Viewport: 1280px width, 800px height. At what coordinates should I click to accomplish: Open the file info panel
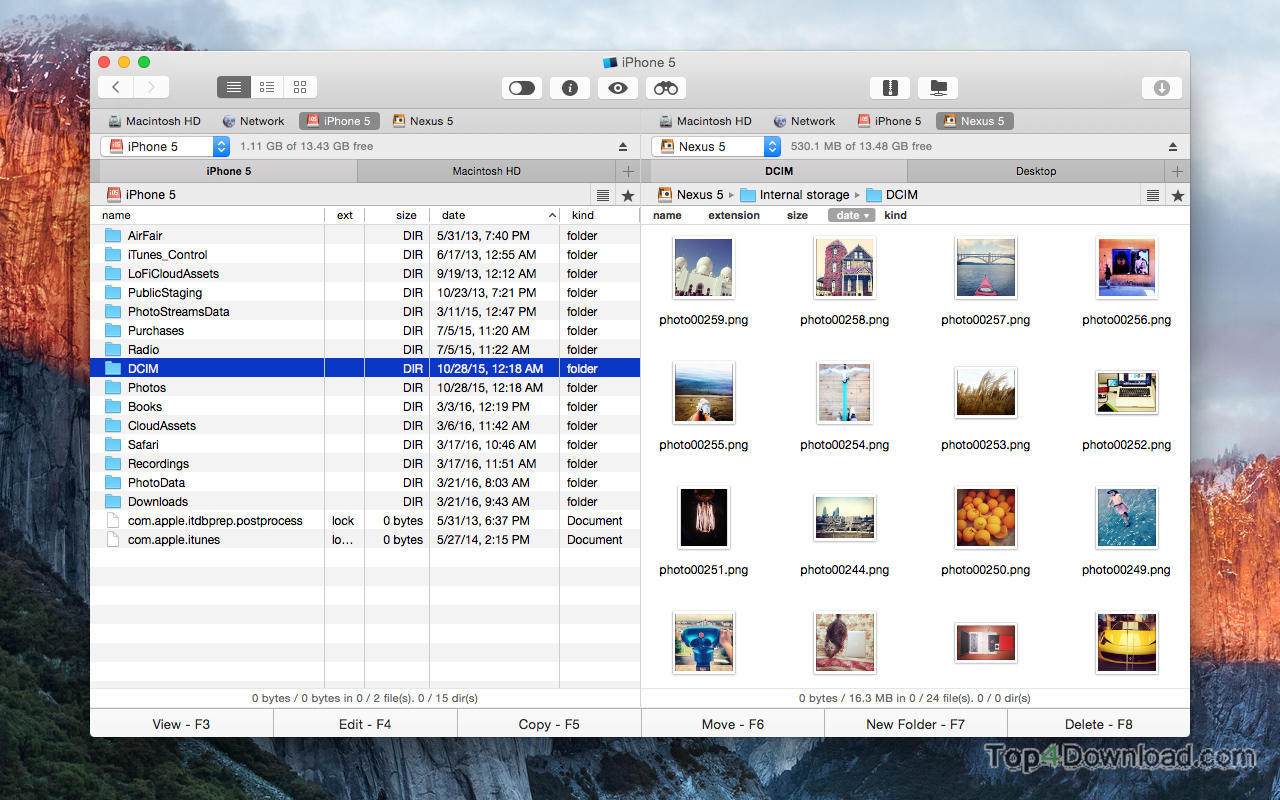click(x=570, y=88)
